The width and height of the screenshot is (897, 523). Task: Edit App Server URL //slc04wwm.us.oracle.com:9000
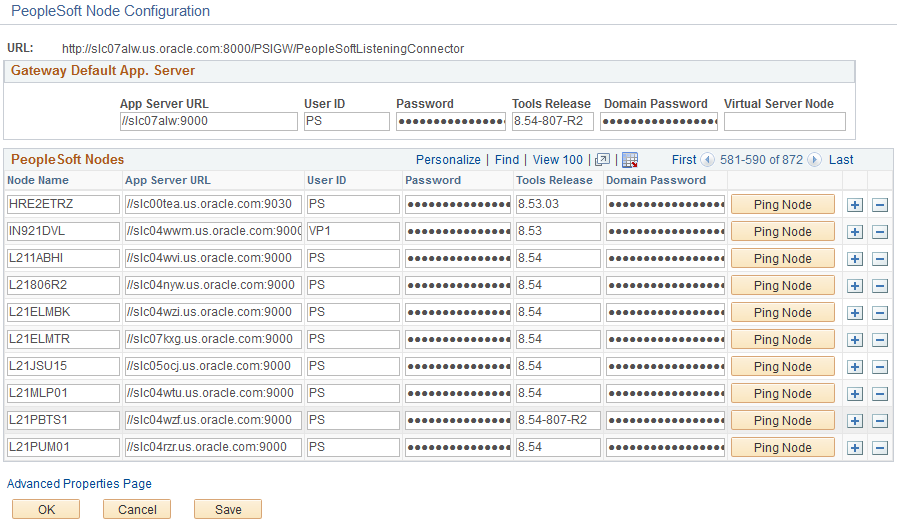tap(213, 231)
